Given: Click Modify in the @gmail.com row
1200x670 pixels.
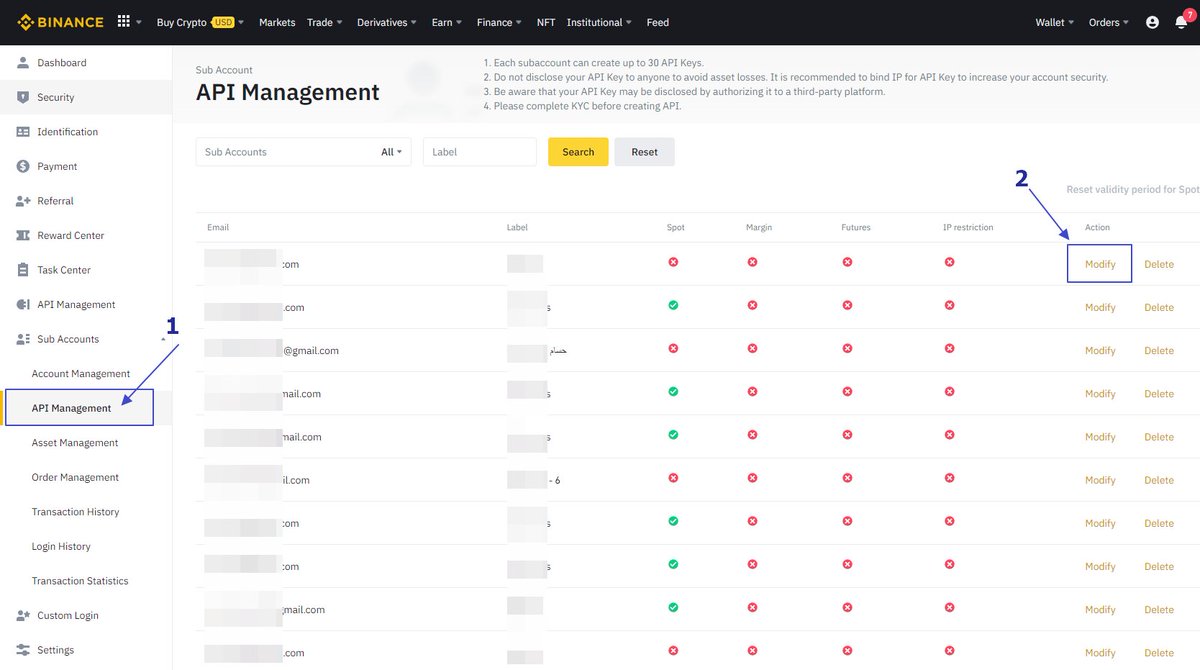Looking at the screenshot, I should click(x=1100, y=350).
